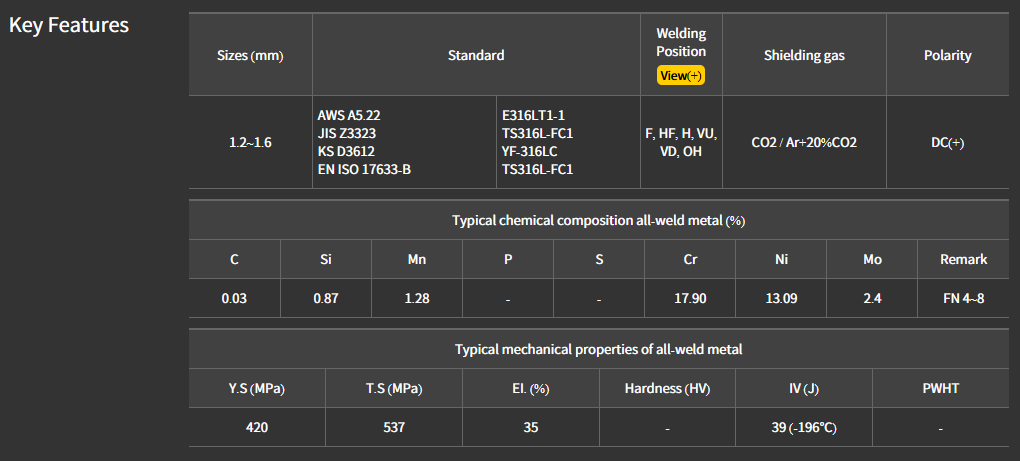Click the Sizes (mm) header cell

click(x=250, y=56)
